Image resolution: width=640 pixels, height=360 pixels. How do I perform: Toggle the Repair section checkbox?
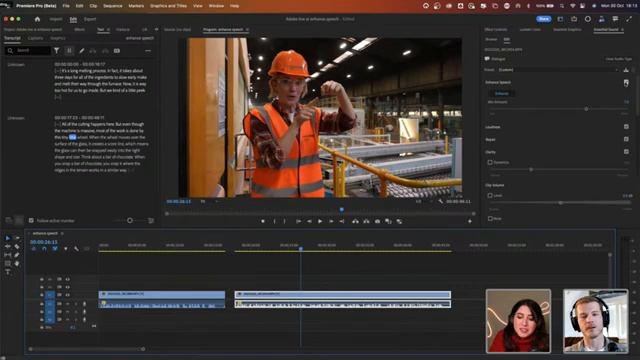coord(626,139)
